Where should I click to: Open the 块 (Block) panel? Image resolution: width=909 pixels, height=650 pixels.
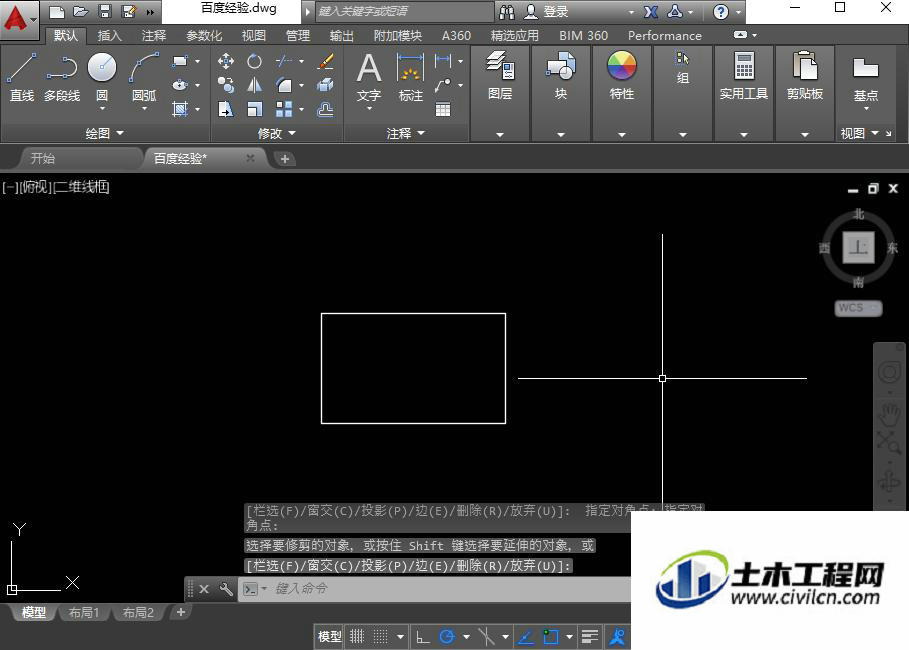pyautogui.click(x=561, y=76)
